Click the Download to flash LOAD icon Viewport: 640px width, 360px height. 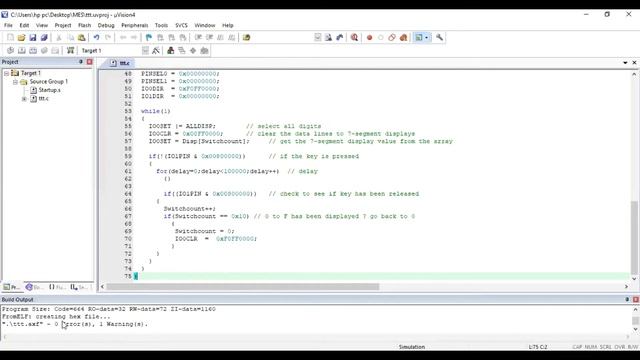click(70, 51)
